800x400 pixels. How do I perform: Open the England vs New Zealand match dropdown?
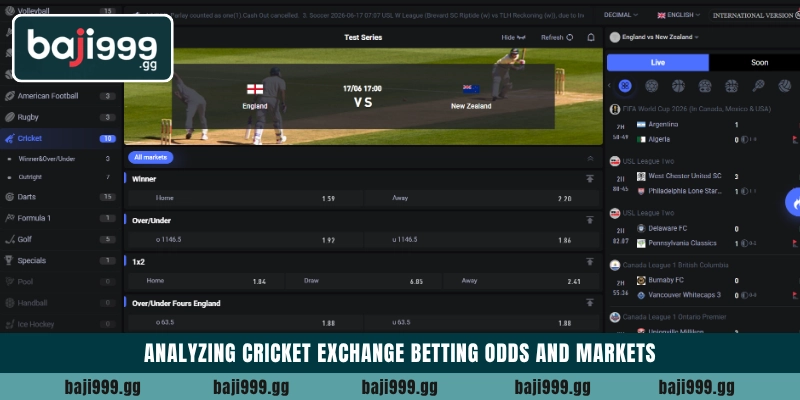tap(654, 37)
